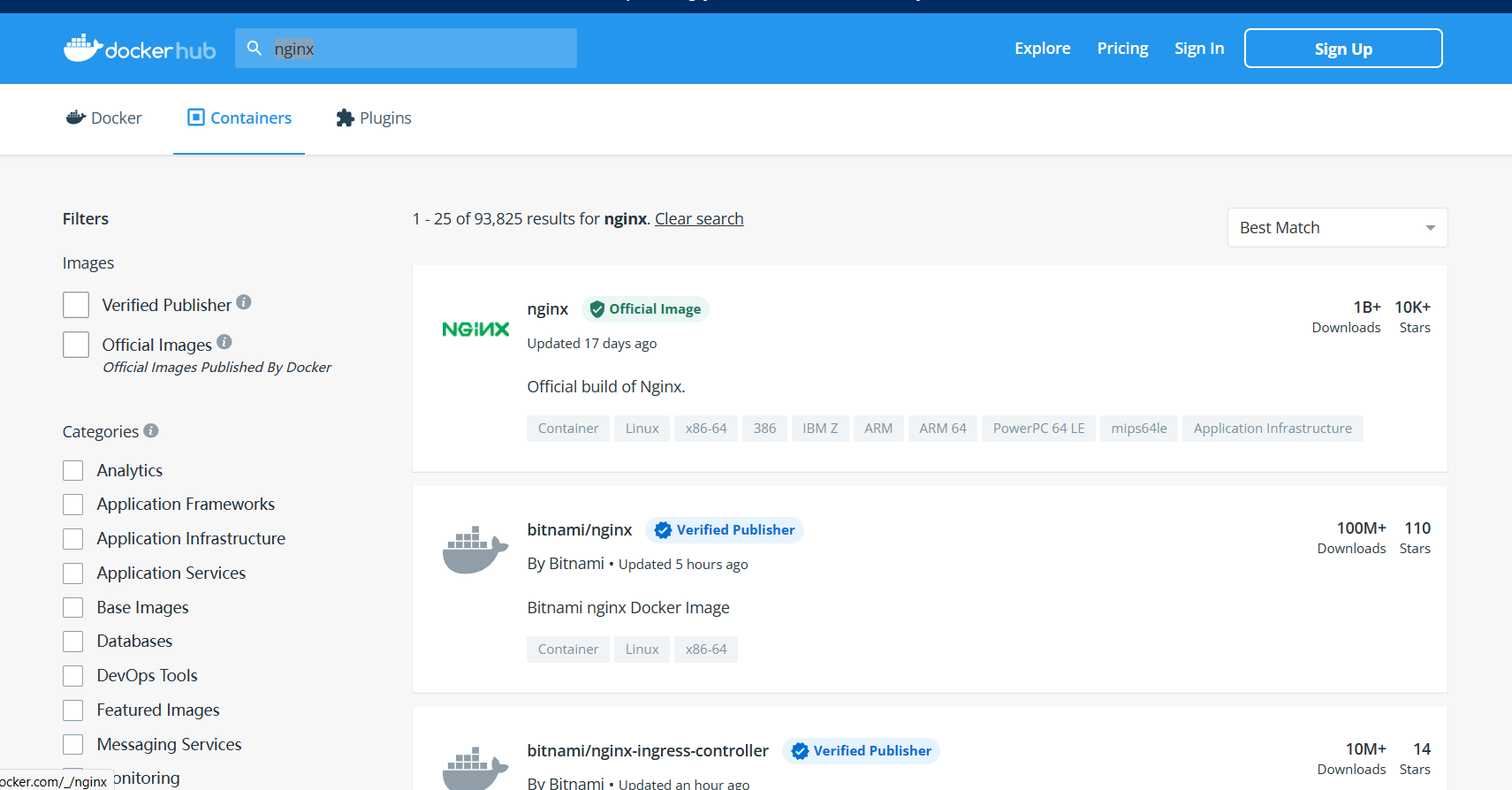Screen dimensions: 1512x790
Task: Open the Best Match sort dropdown
Action: coord(1337,228)
